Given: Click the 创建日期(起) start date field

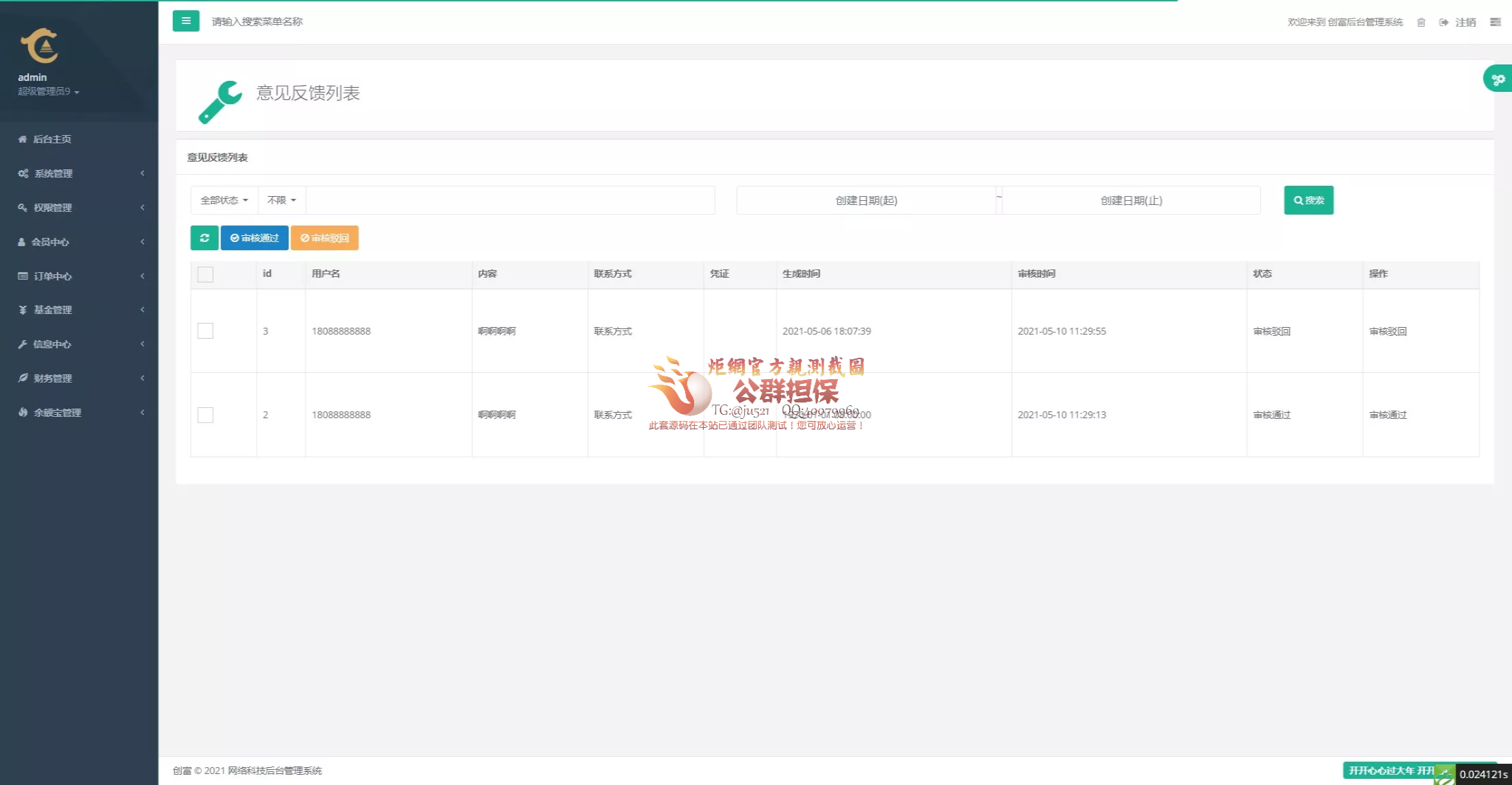Looking at the screenshot, I should (x=865, y=200).
